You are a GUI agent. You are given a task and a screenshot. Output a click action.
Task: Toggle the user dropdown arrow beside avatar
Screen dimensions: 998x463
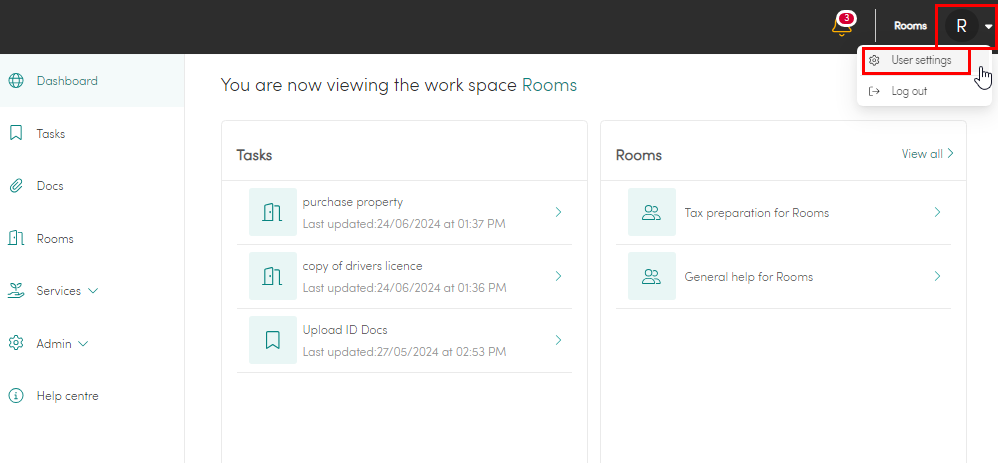(x=988, y=27)
